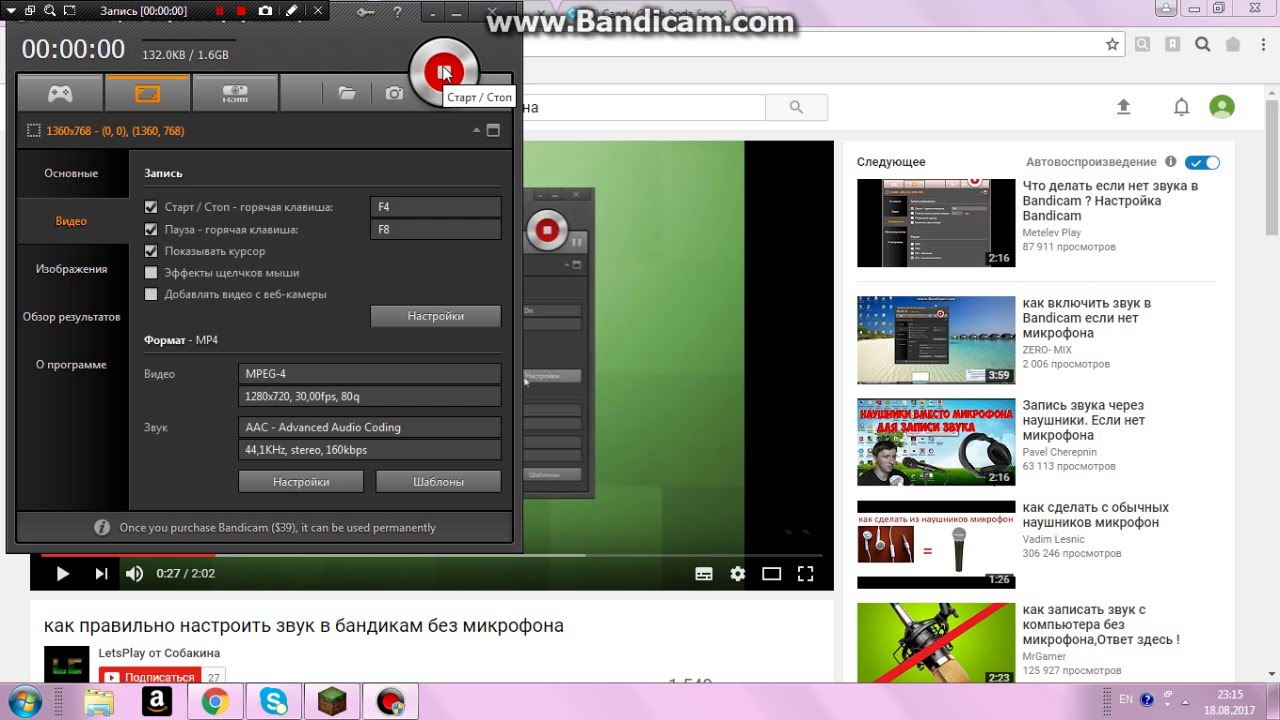Click the red Start/Stop record button in Bandicam
The width and height of the screenshot is (1280, 720).
click(444, 71)
